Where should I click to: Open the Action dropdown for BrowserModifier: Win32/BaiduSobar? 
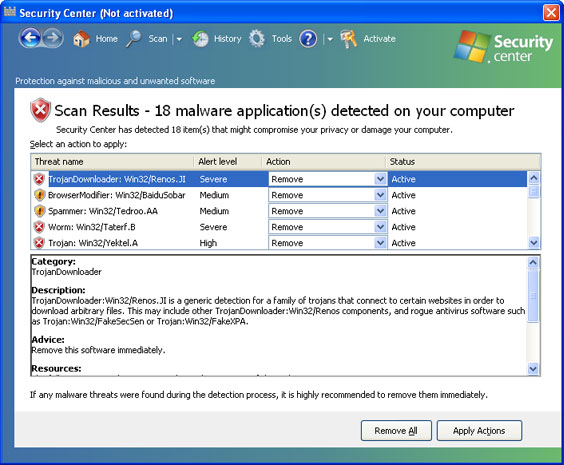pos(380,195)
